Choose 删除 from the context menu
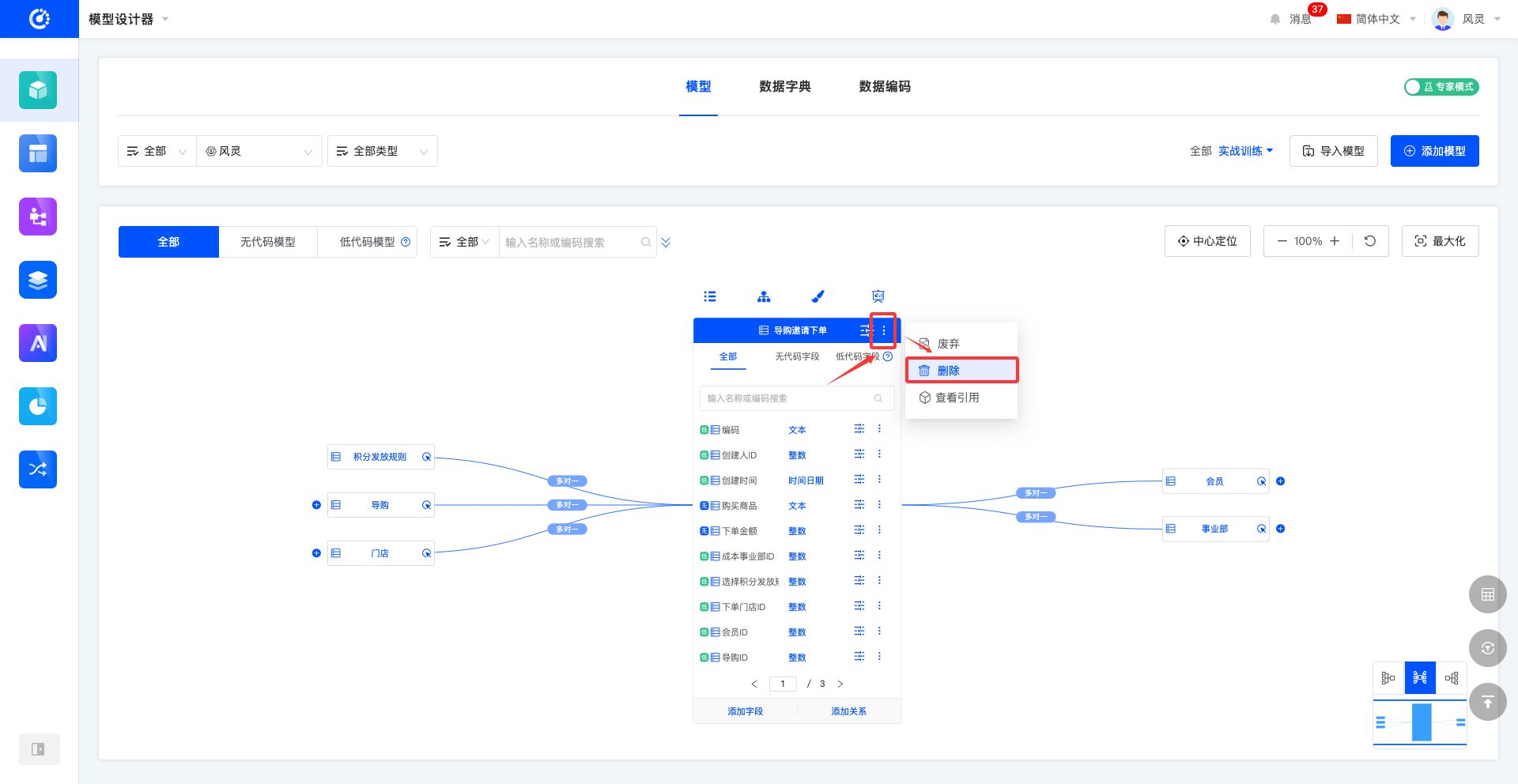 961,371
